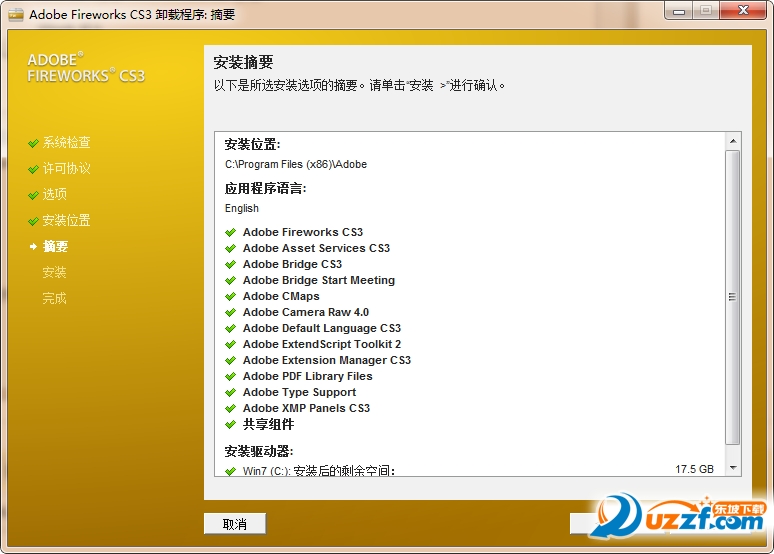Click checkmark next to Adobe Asset Services CS3

(x=231, y=248)
